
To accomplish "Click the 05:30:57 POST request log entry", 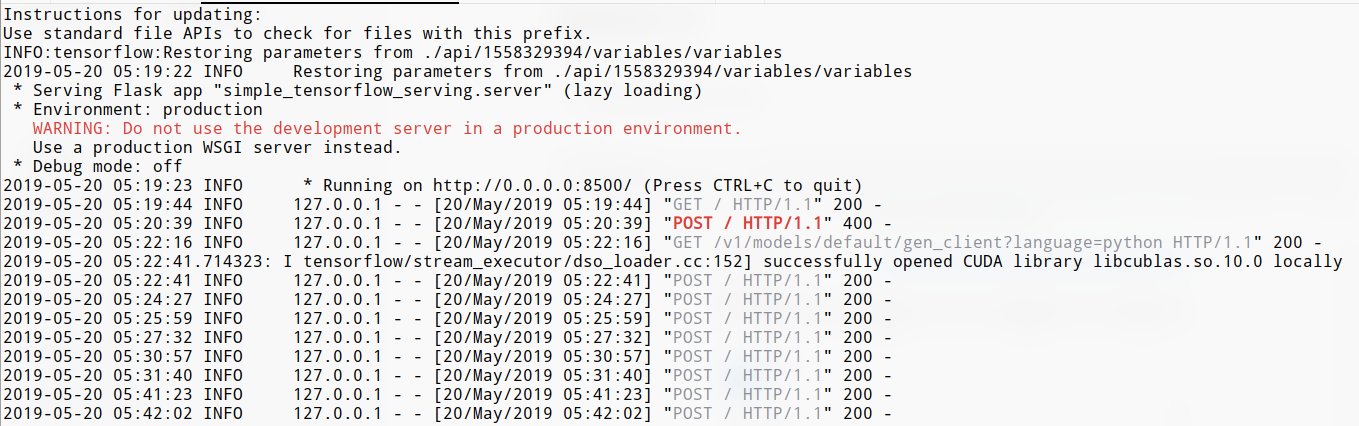I will (x=448, y=356).
